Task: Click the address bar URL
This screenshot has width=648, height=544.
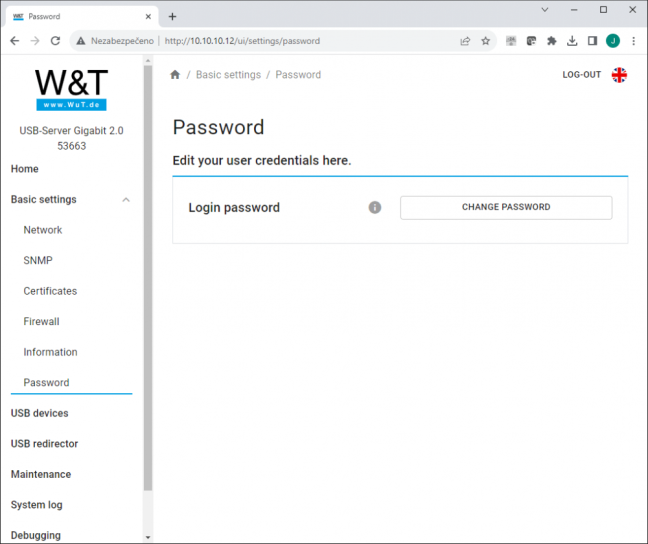Action: tap(242, 41)
